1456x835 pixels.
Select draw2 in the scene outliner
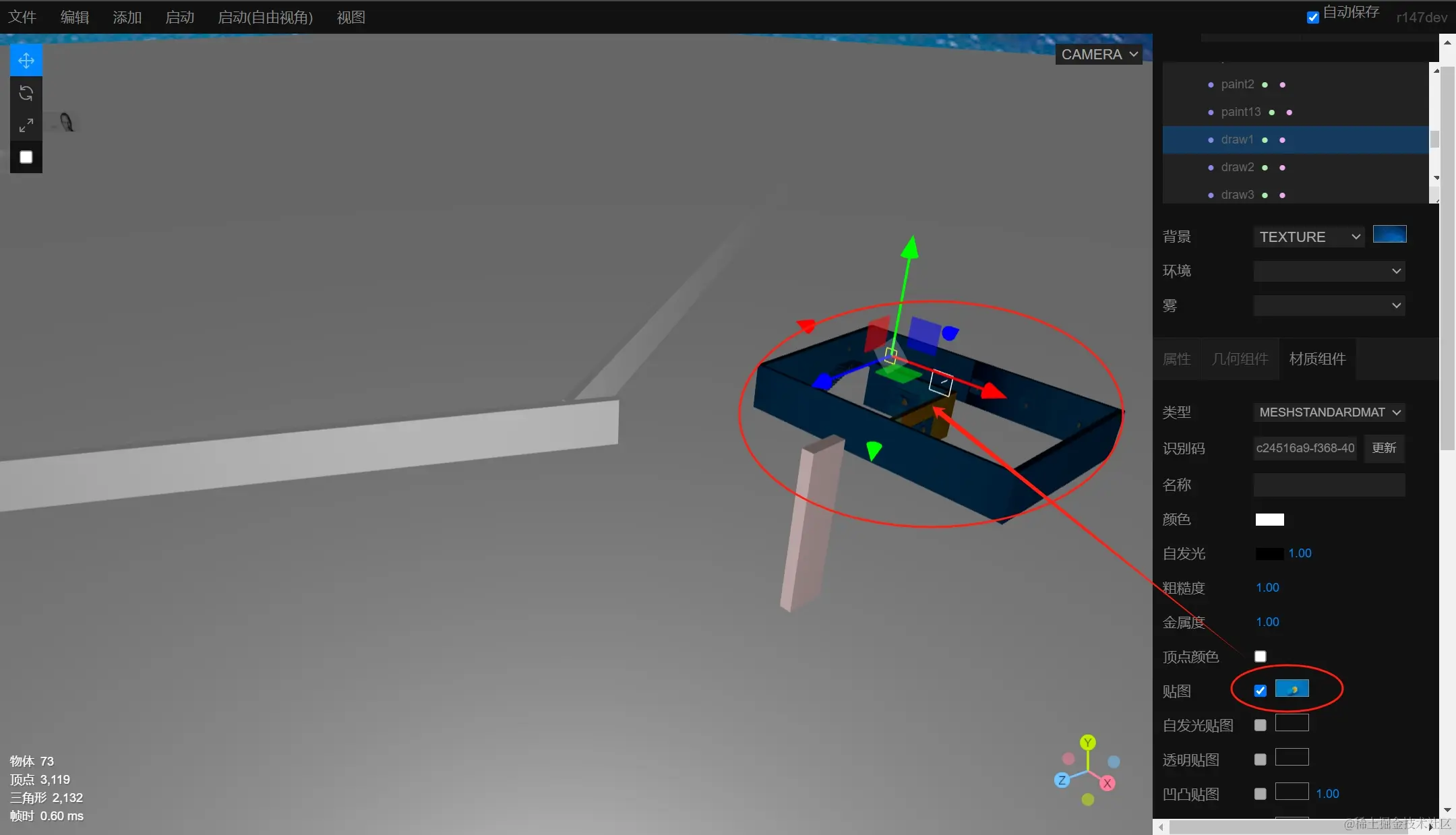pos(1237,167)
